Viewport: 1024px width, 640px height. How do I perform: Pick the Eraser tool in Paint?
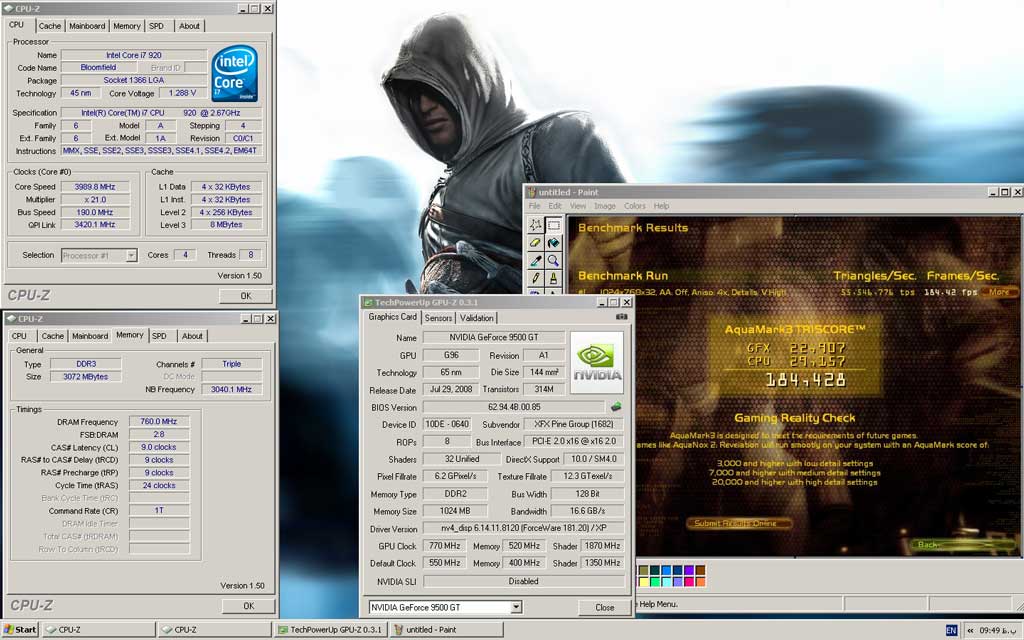(536, 242)
